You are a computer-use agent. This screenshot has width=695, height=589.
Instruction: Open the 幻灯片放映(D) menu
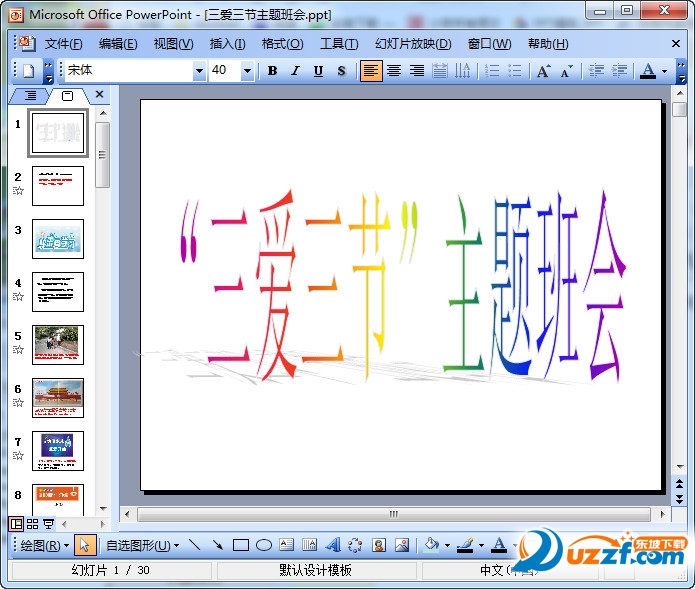click(413, 44)
